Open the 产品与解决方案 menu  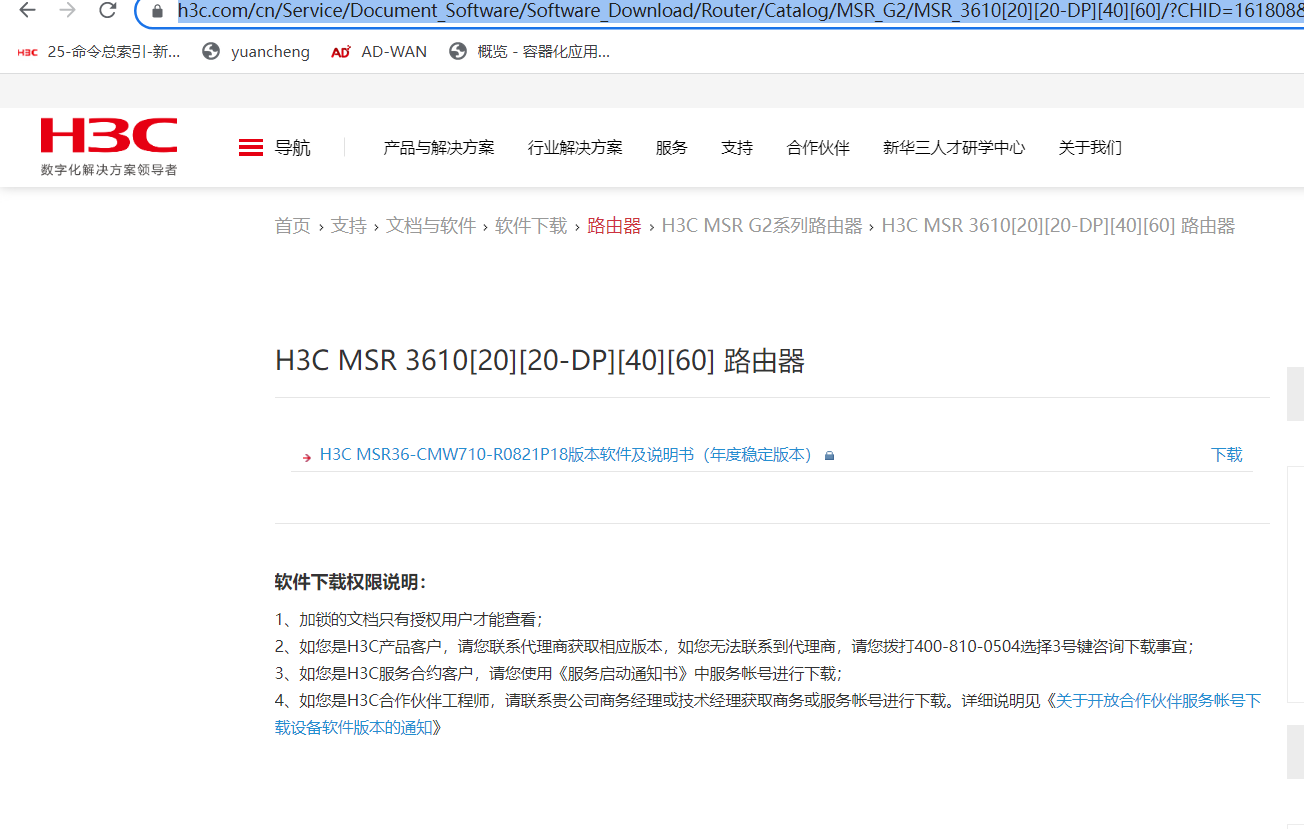point(439,148)
